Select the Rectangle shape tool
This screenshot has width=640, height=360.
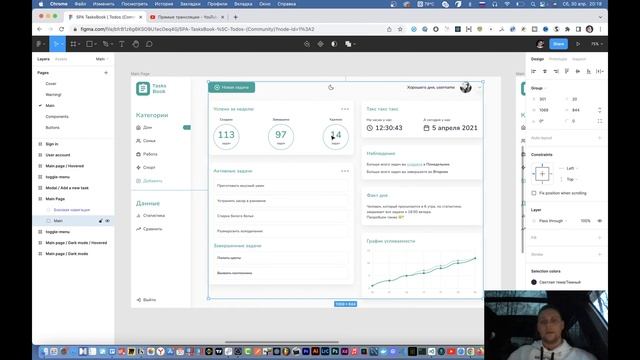(90, 44)
